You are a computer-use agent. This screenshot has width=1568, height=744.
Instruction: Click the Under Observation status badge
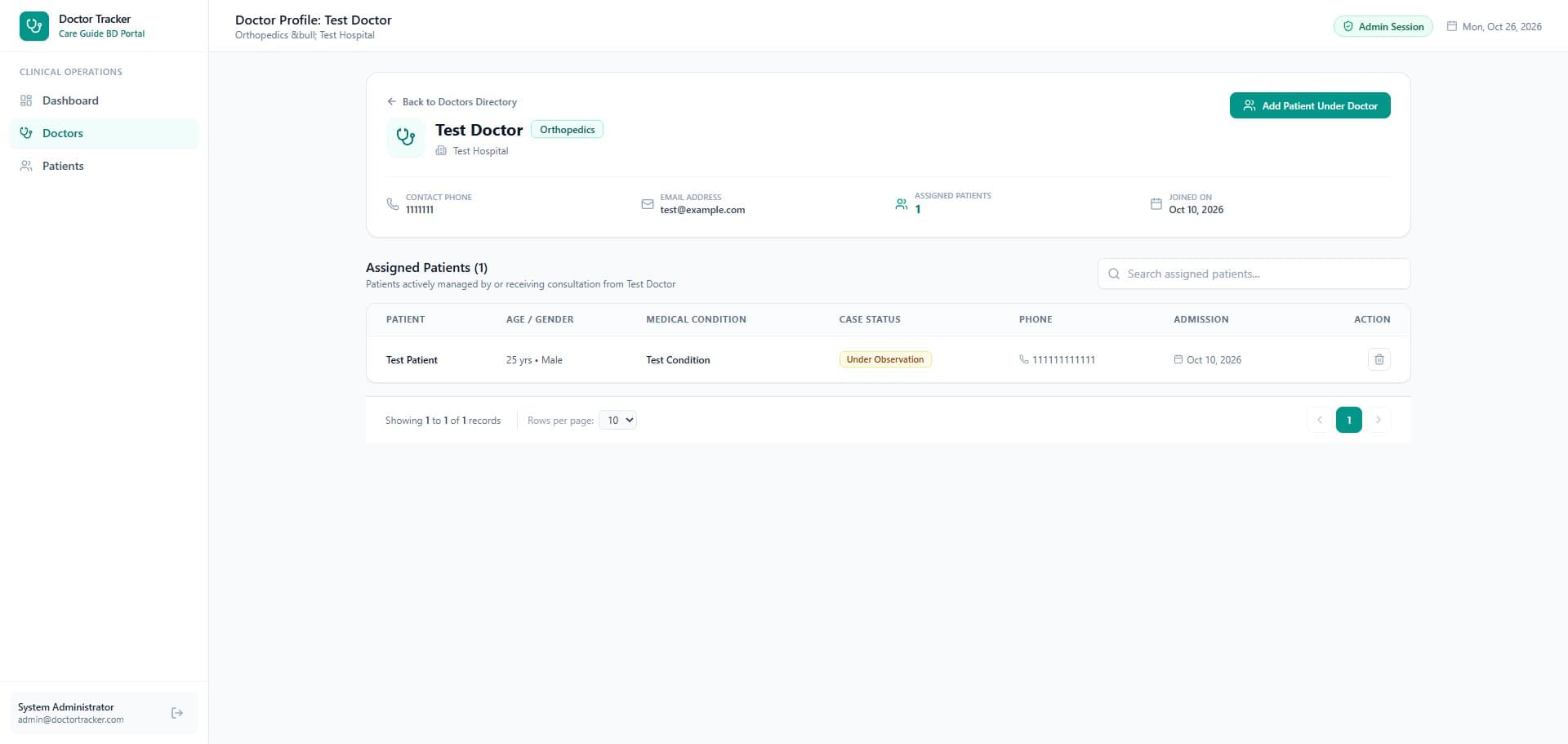click(885, 359)
